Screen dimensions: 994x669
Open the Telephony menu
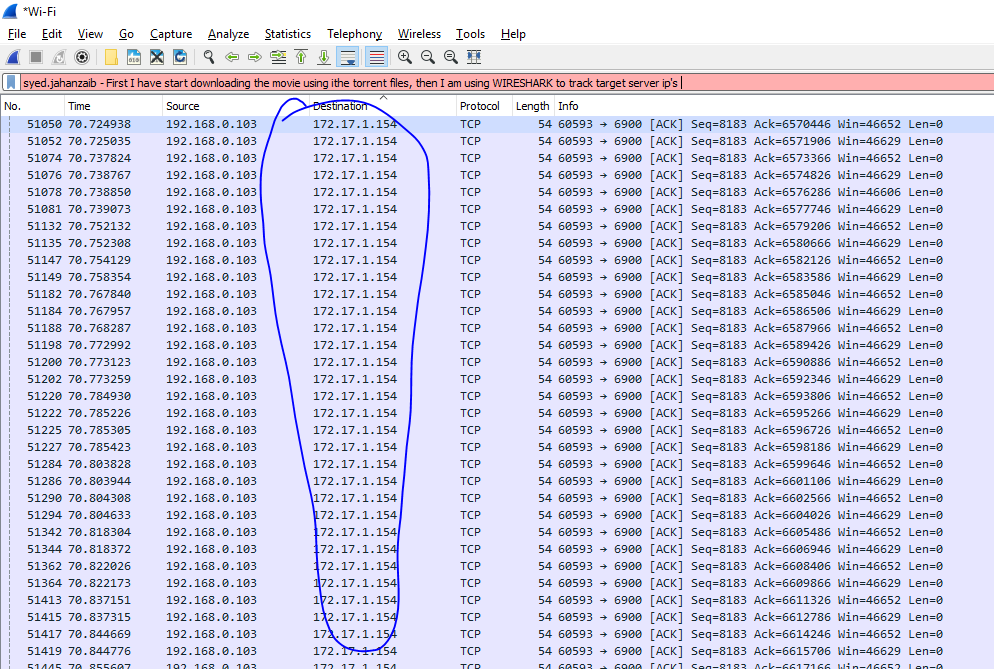(x=354, y=34)
